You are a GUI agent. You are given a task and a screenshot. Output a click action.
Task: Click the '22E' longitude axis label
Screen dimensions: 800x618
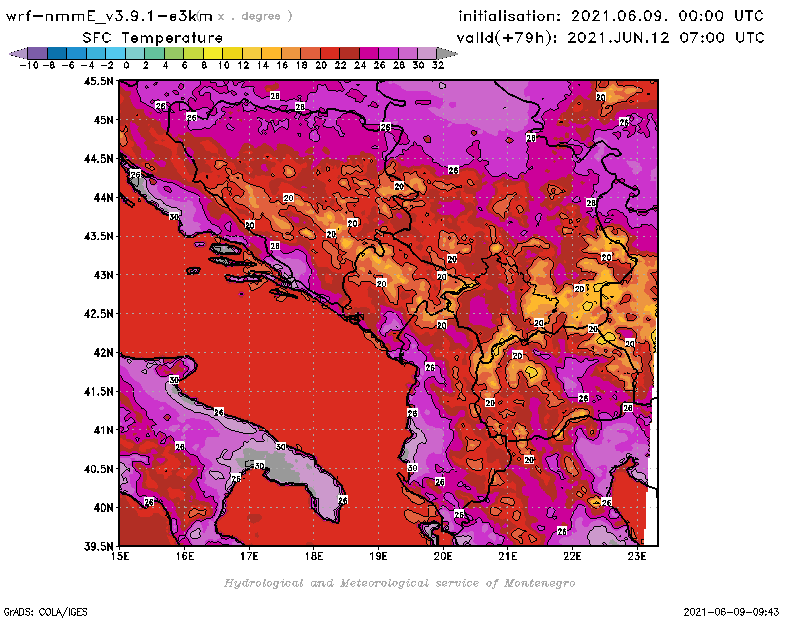pos(572,556)
